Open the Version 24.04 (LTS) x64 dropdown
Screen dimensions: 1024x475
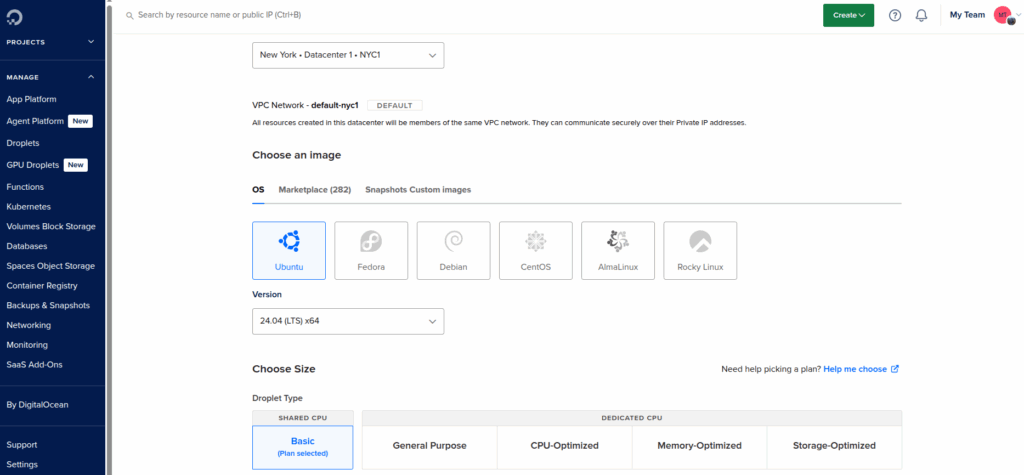pyautogui.click(x=348, y=321)
